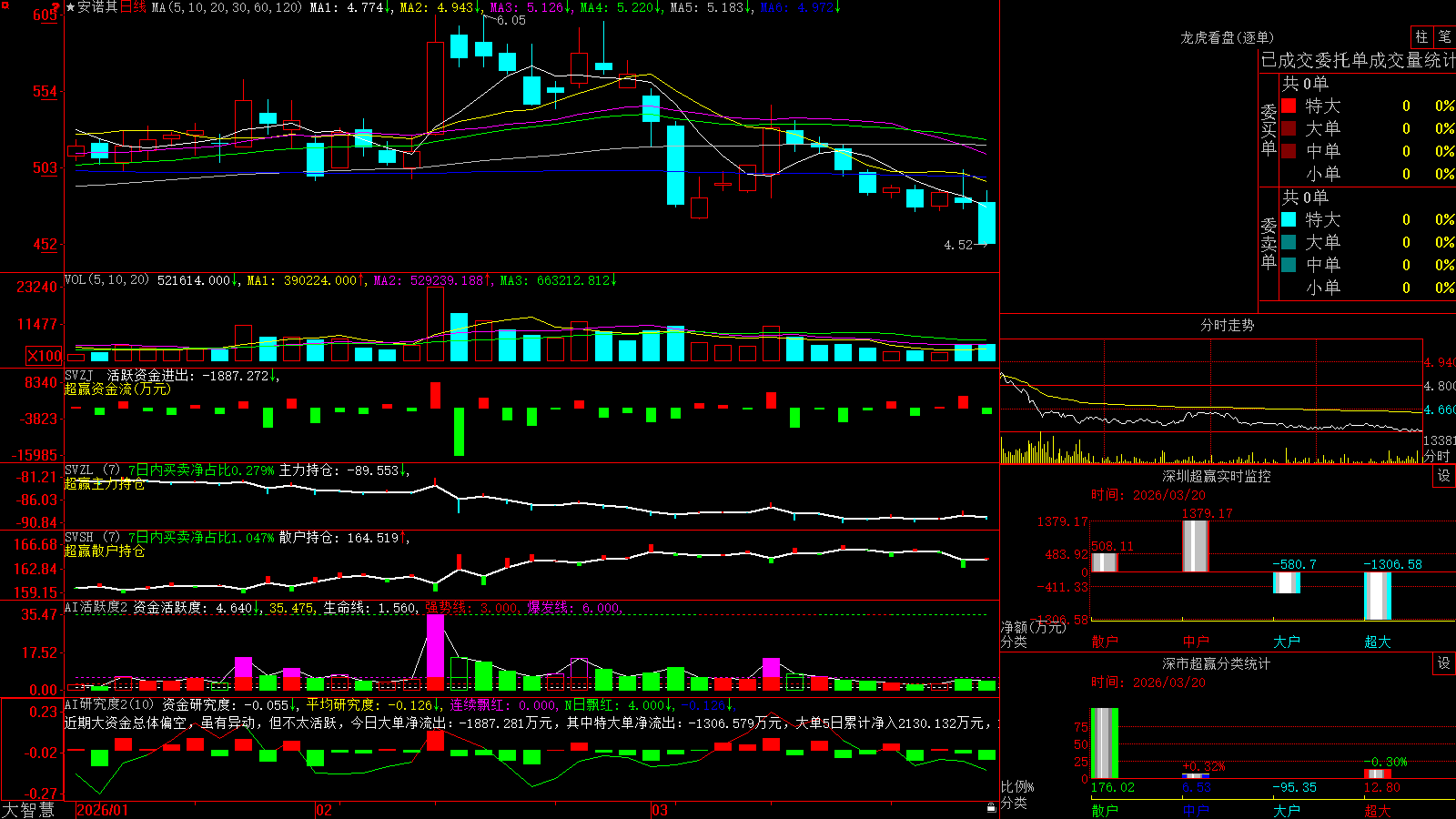Jump to the 2026/01 date marker
Screen dimensions: 1456x819
tap(103, 810)
